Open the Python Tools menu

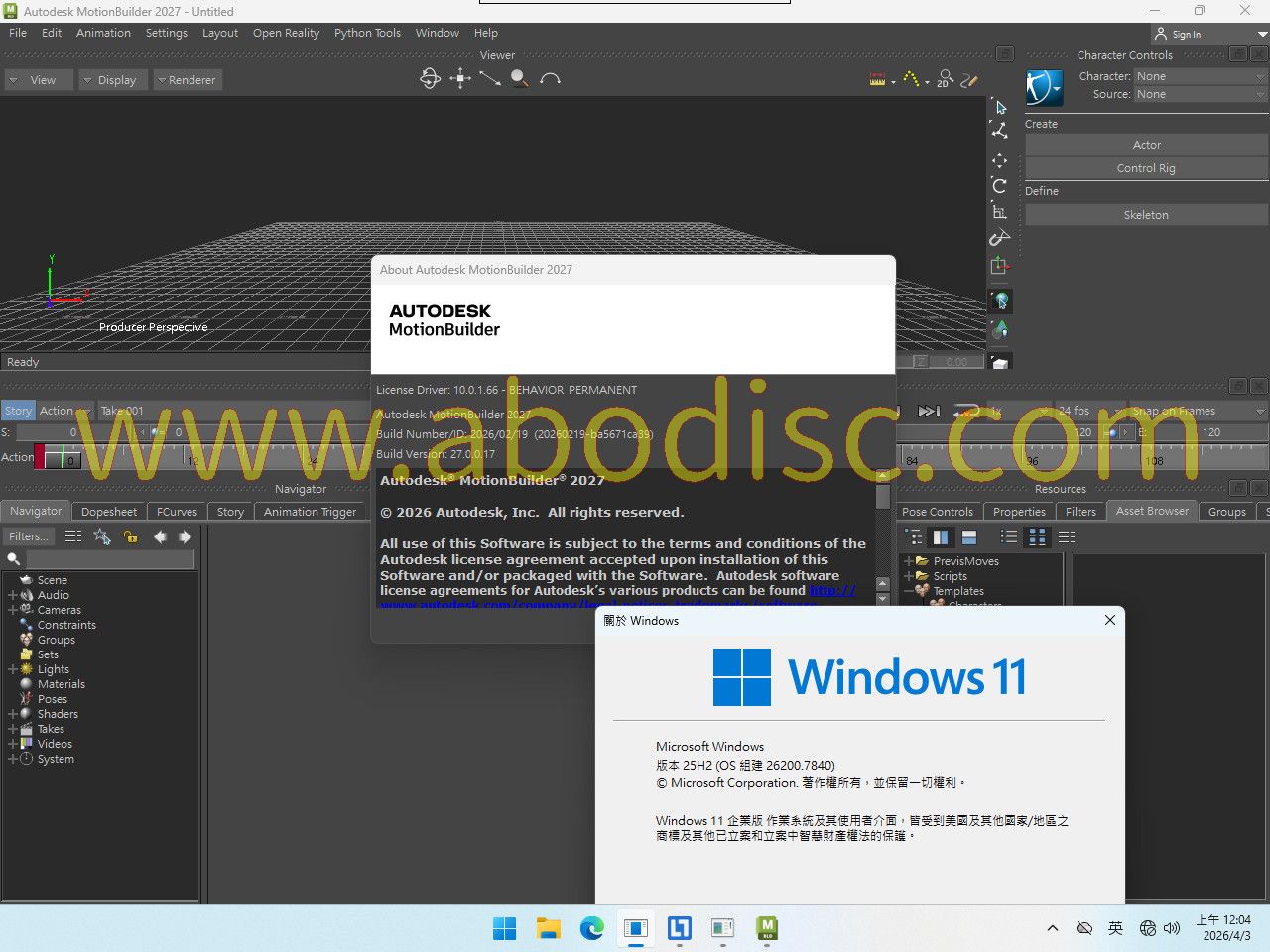367,33
